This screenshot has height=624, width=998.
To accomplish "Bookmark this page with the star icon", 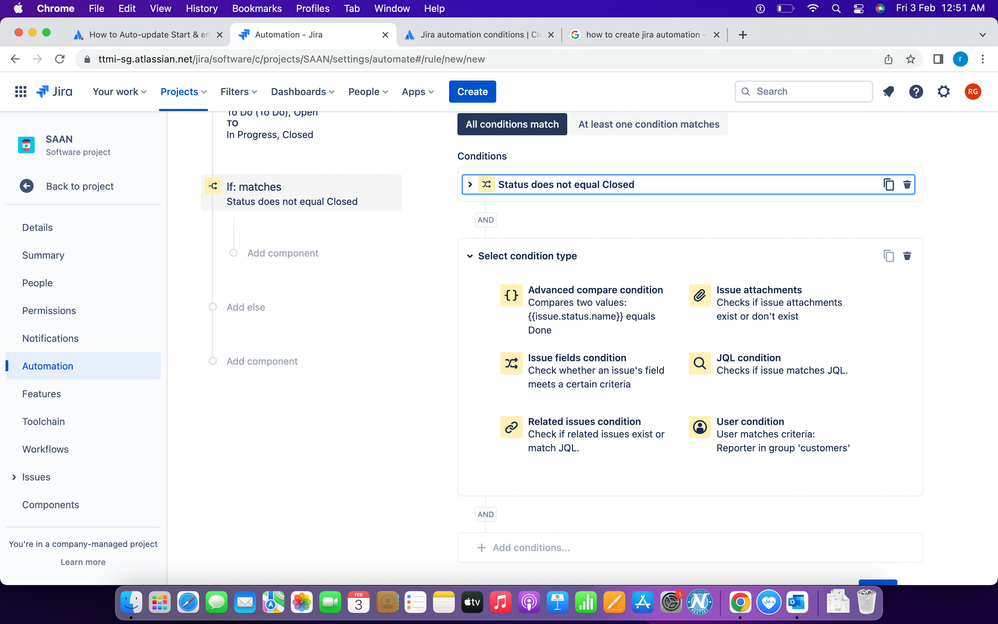I will [x=911, y=59].
